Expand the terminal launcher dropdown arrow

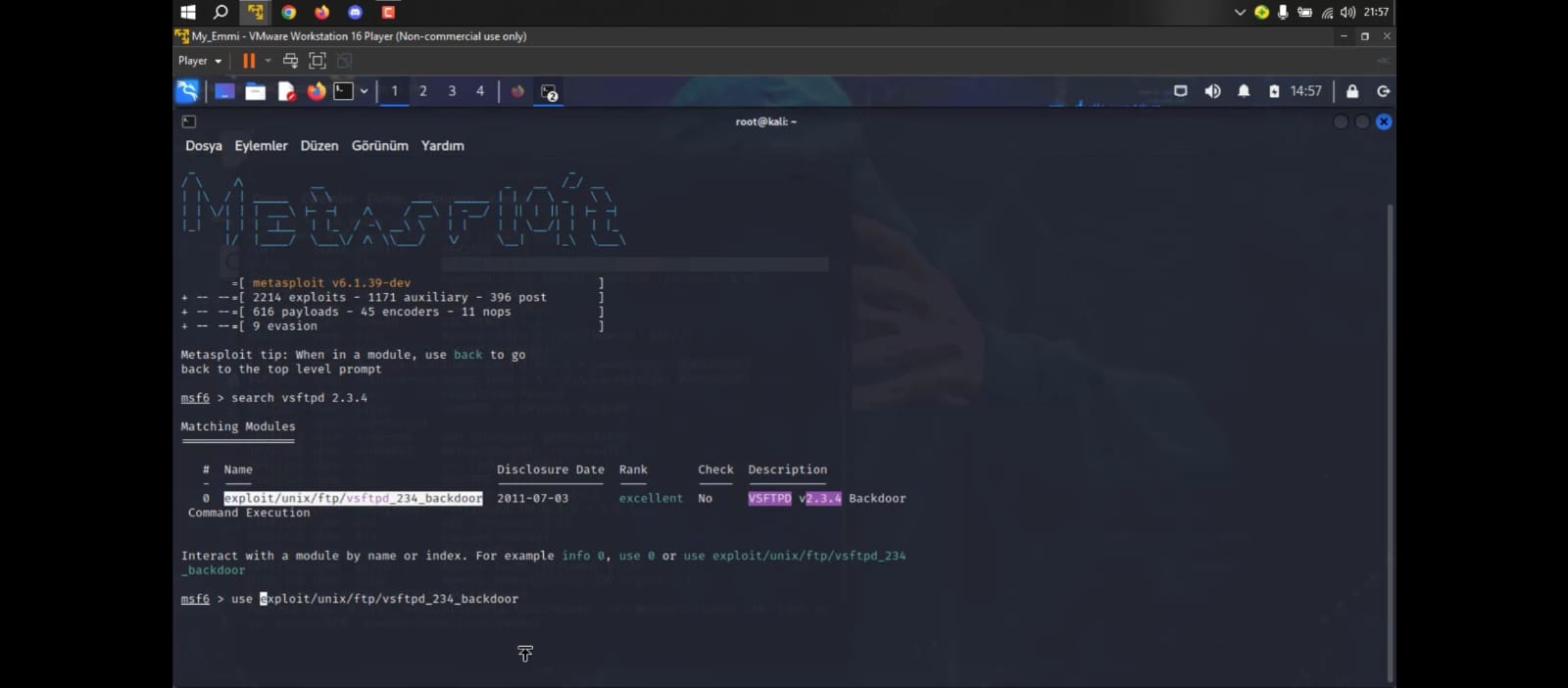[x=364, y=91]
